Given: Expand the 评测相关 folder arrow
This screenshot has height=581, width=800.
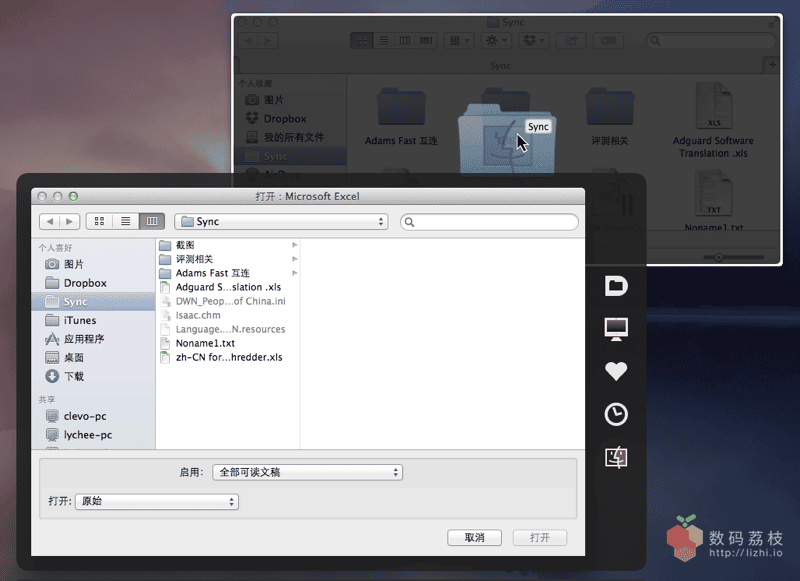Looking at the screenshot, I should (294, 259).
